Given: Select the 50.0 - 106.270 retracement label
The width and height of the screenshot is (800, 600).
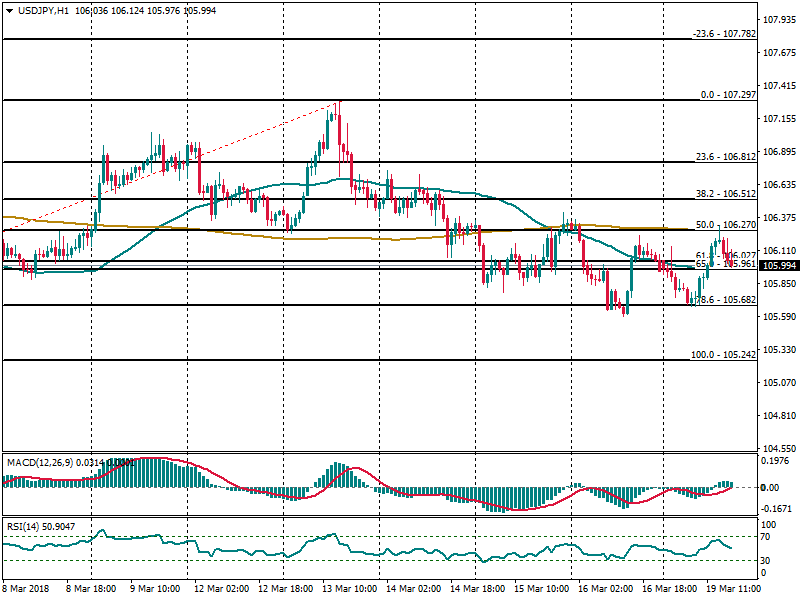Looking at the screenshot, I should [724, 225].
